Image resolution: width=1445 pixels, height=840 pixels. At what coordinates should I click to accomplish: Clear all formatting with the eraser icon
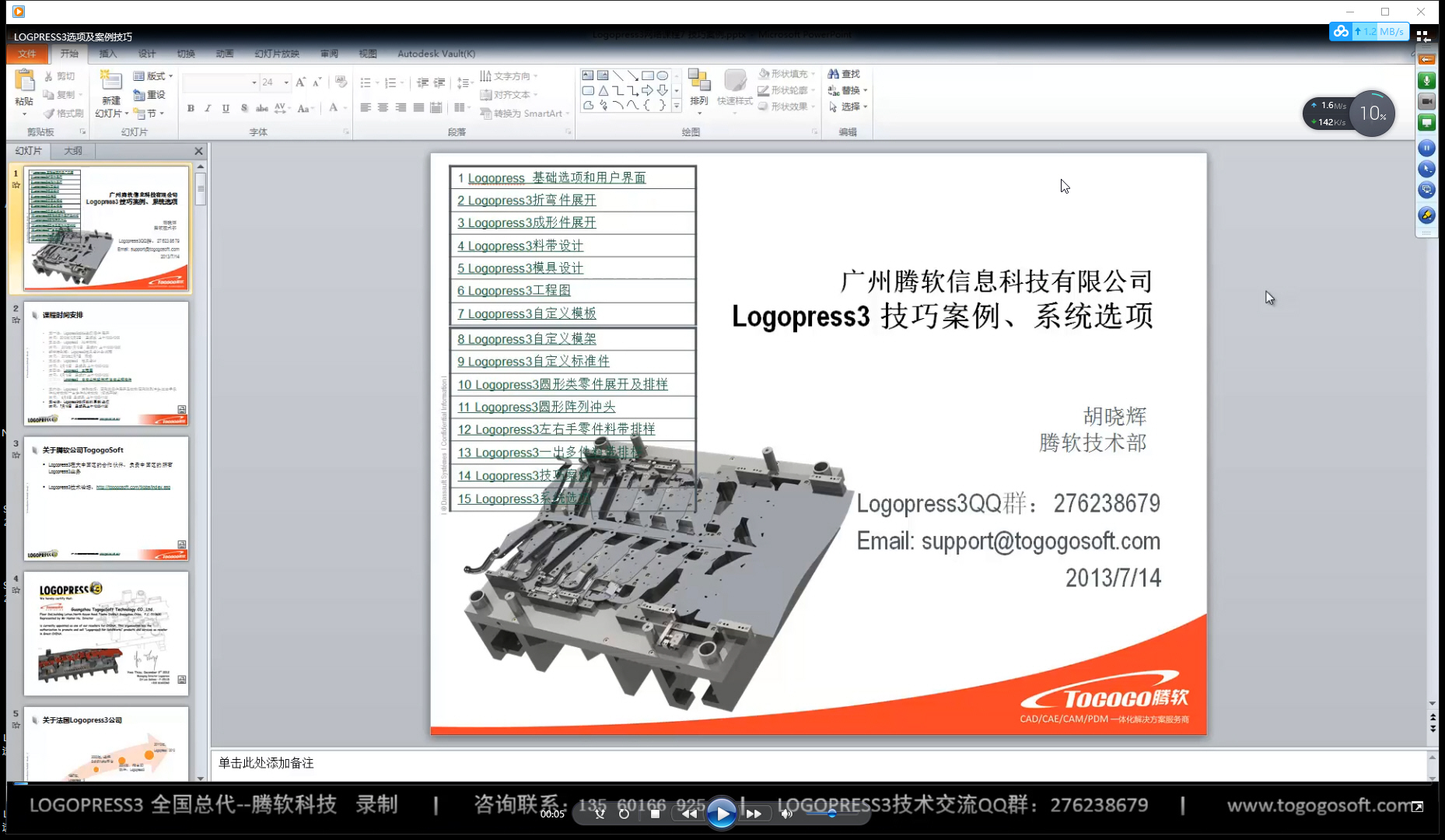pos(341,82)
